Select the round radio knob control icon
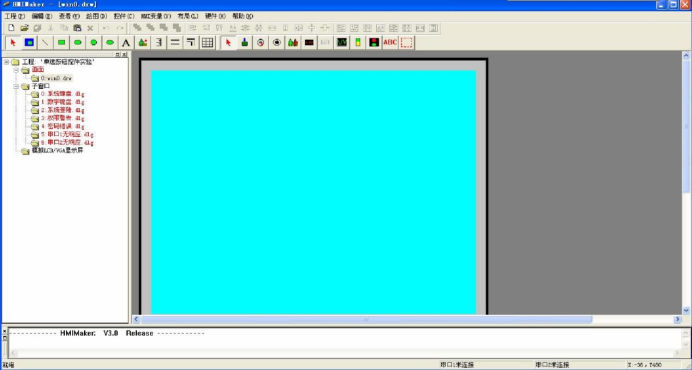This screenshot has height=370, width=692. coord(277,42)
